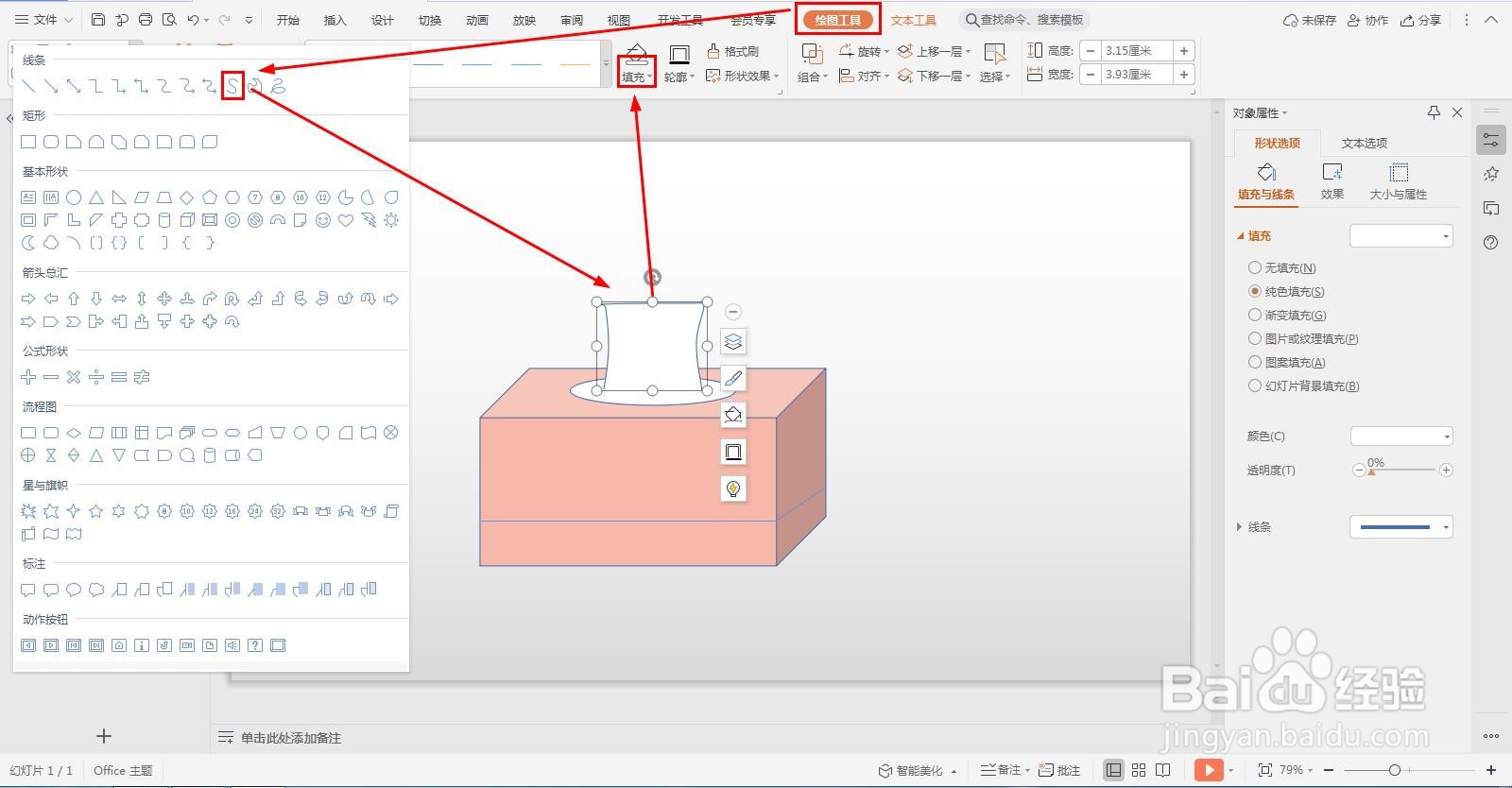Click the brush style icon beside shape
The height and width of the screenshot is (788, 1512).
(x=733, y=378)
